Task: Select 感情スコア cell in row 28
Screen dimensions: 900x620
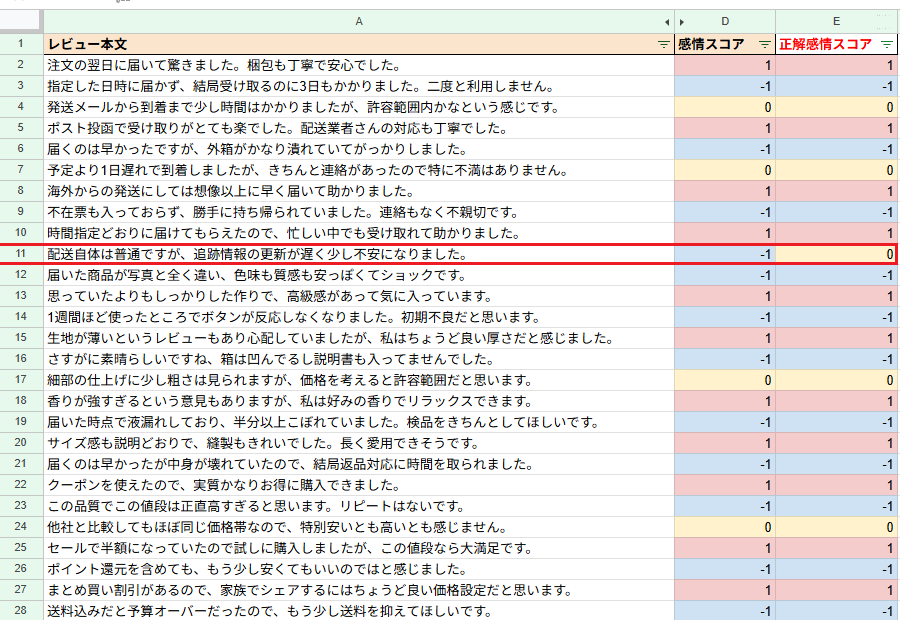Action: tap(725, 610)
